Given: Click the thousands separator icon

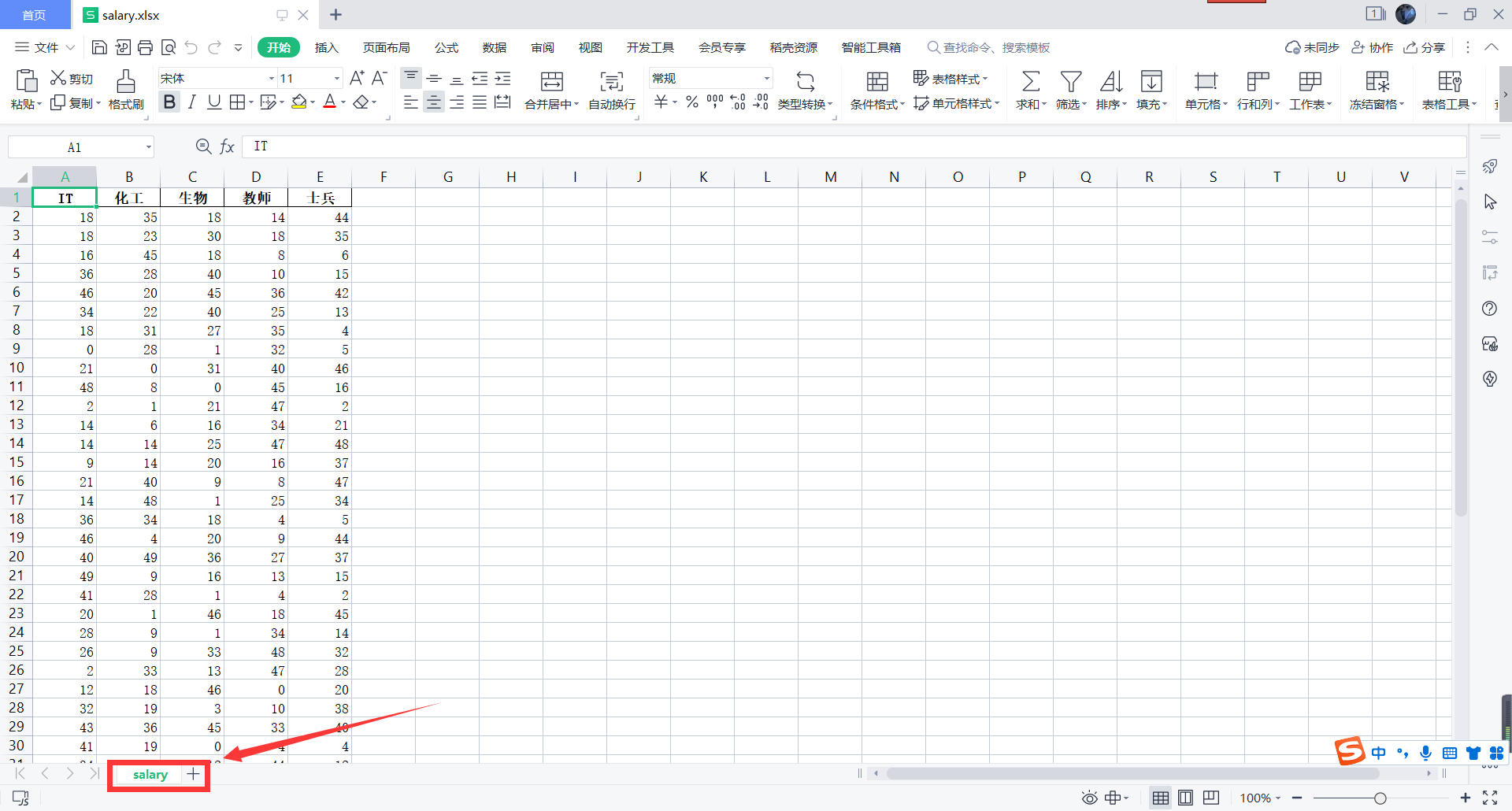Looking at the screenshot, I should [x=714, y=102].
